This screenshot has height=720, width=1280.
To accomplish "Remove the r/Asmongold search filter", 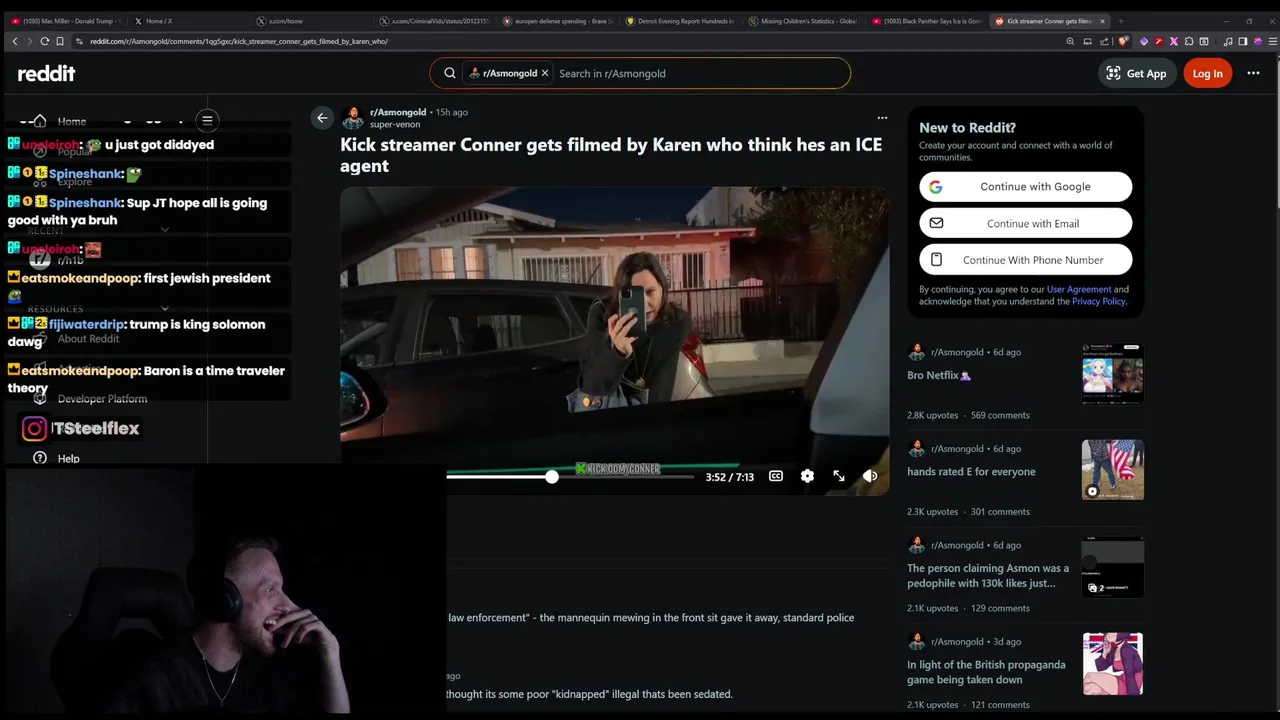I will click(x=545, y=73).
